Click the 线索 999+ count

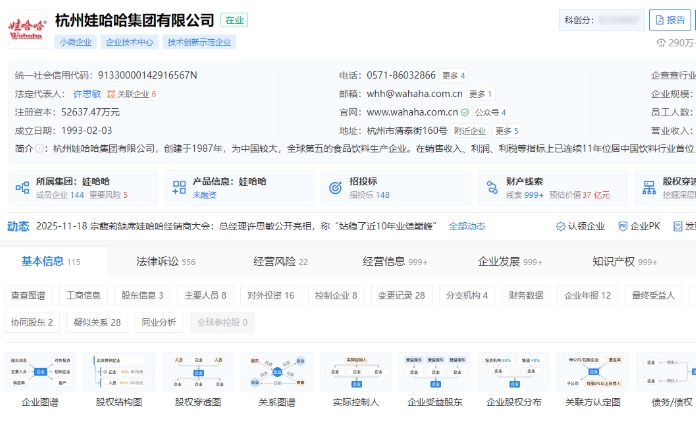click(525, 195)
